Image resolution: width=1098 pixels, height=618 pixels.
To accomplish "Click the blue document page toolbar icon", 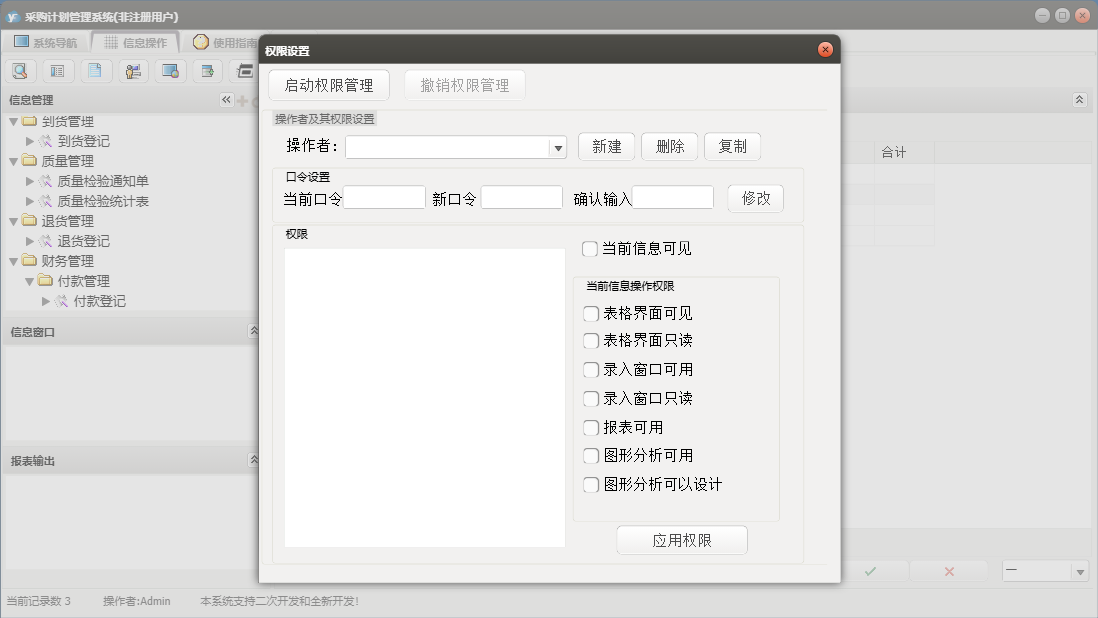I will 95,71.
